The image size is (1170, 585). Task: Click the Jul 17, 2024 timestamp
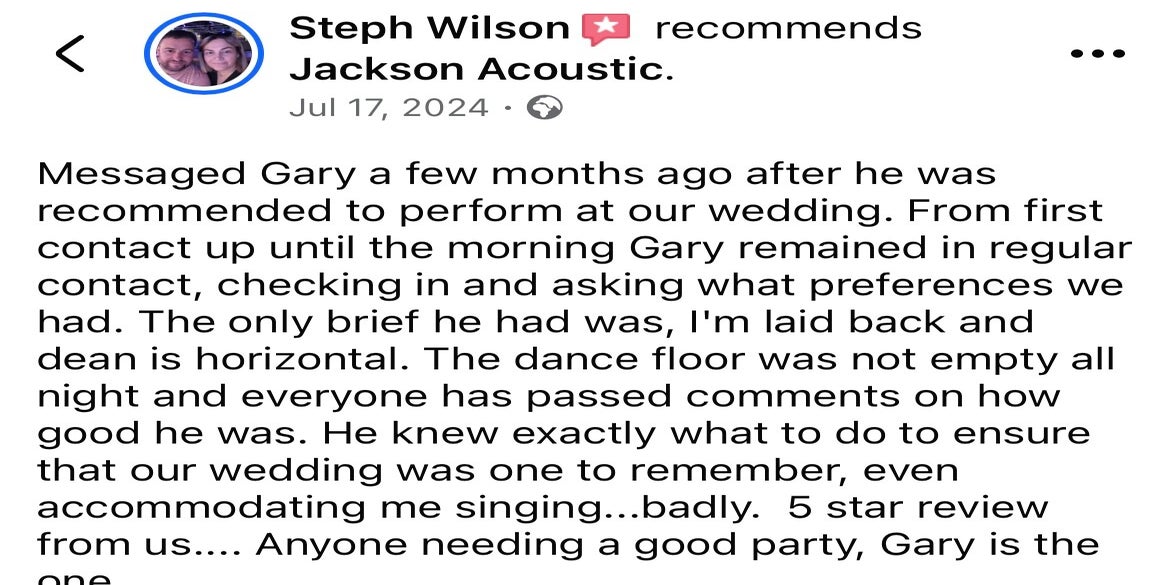pyautogui.click(x=388, y=107)
